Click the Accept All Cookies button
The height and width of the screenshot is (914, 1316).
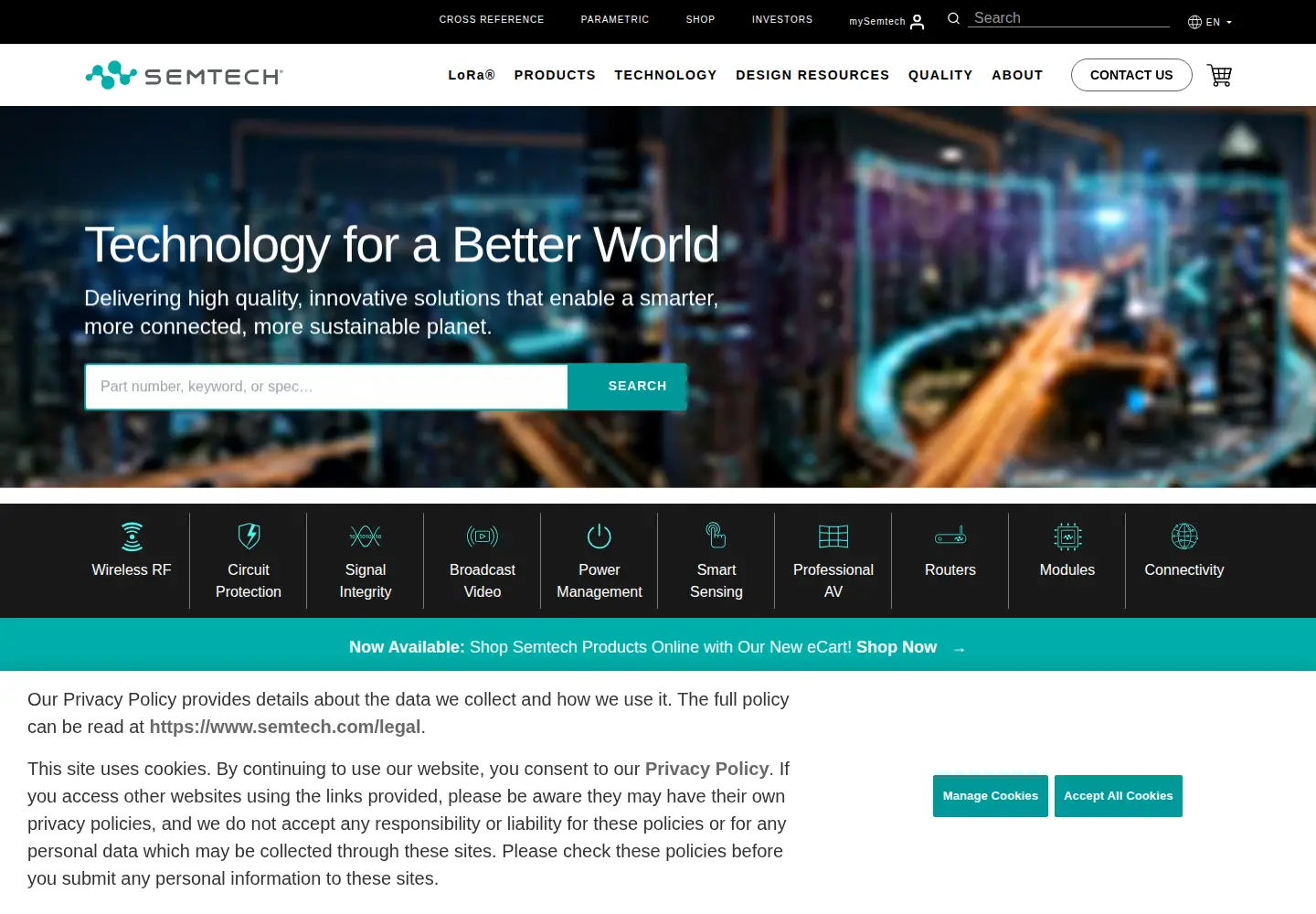pos(1119,796)
